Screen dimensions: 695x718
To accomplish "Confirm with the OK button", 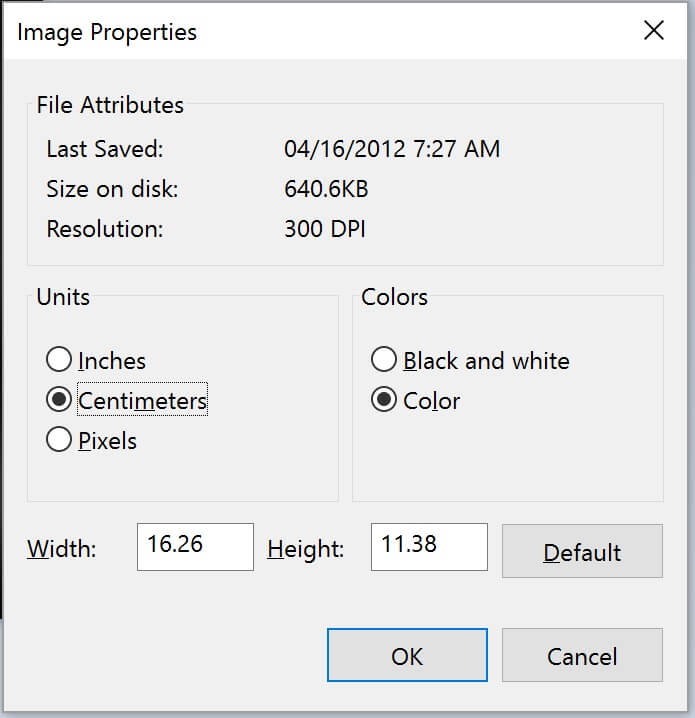I will pos(407,656).
